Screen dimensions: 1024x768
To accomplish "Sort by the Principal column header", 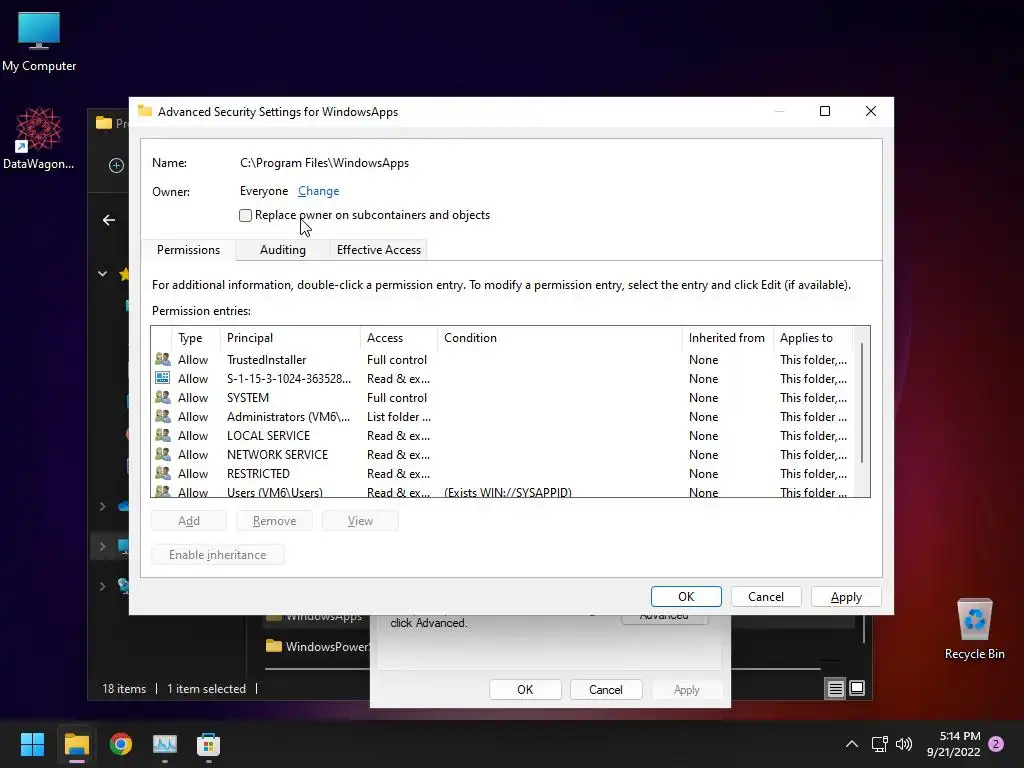I will [291, 338].
